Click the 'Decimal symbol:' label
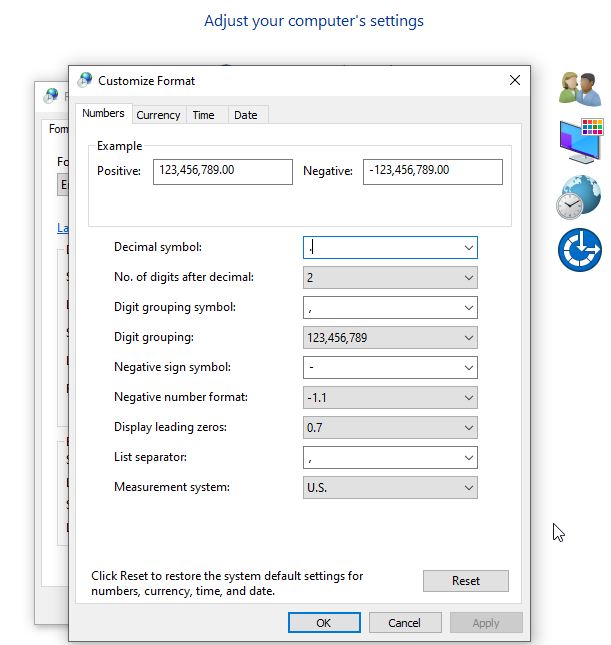 [158, 247]
